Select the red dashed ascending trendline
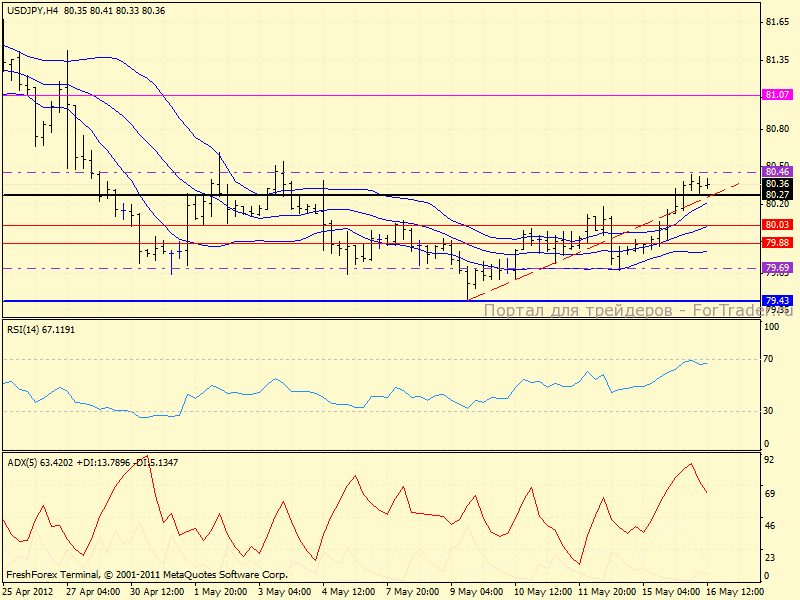The image size is (800, 600). coord(600,240)
